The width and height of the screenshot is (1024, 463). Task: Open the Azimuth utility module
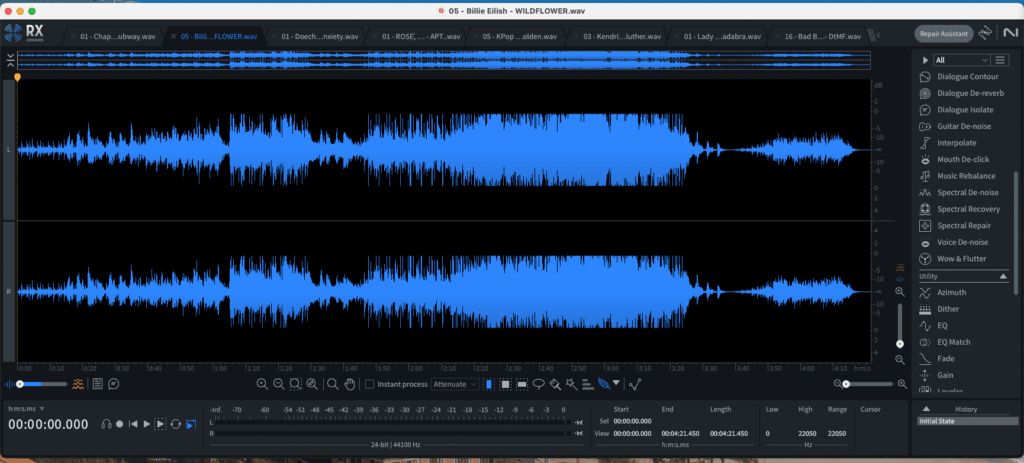point(943,293)
